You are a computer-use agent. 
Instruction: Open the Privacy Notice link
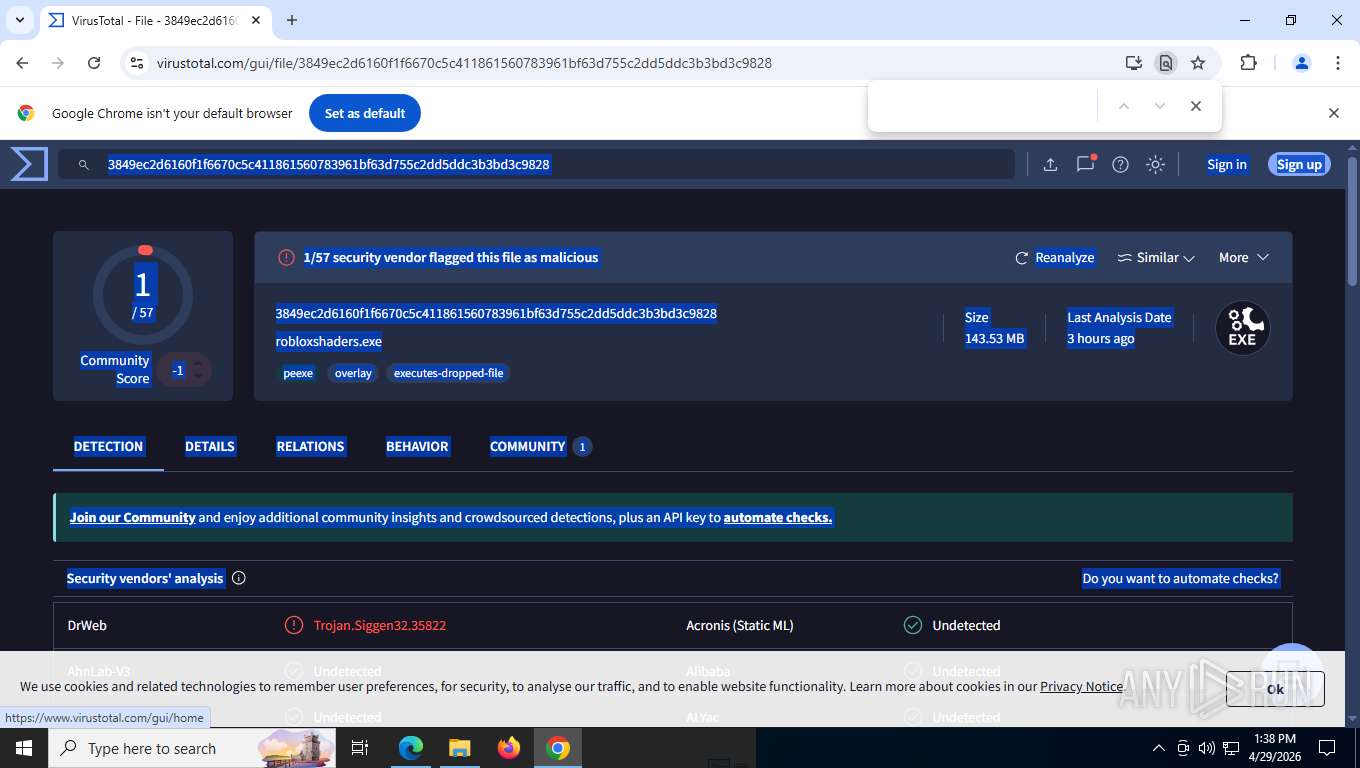[x=1081, y=686]
